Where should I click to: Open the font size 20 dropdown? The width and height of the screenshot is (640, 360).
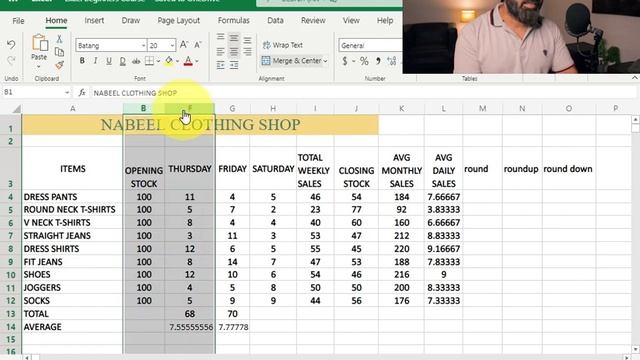(x=172, y=45)
